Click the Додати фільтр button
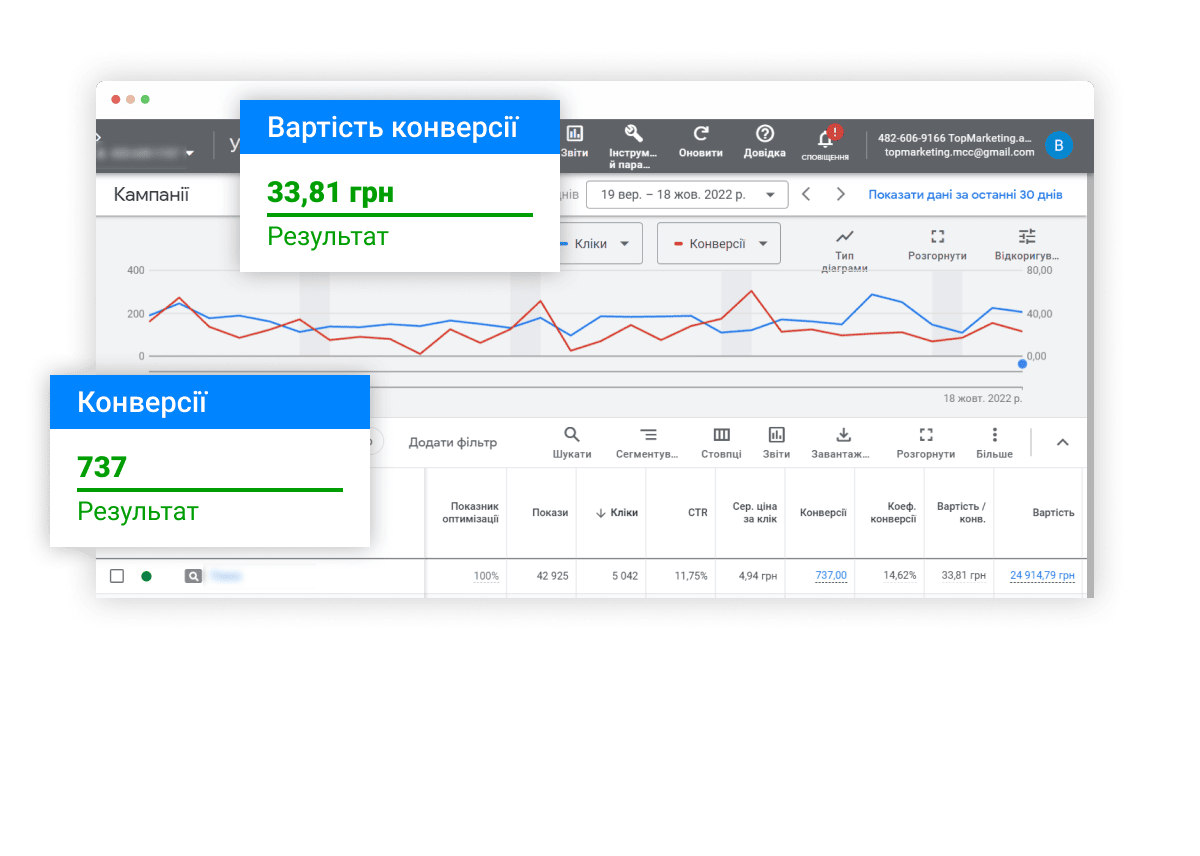Screen dimensions: 1200x856 coord(453,442)
